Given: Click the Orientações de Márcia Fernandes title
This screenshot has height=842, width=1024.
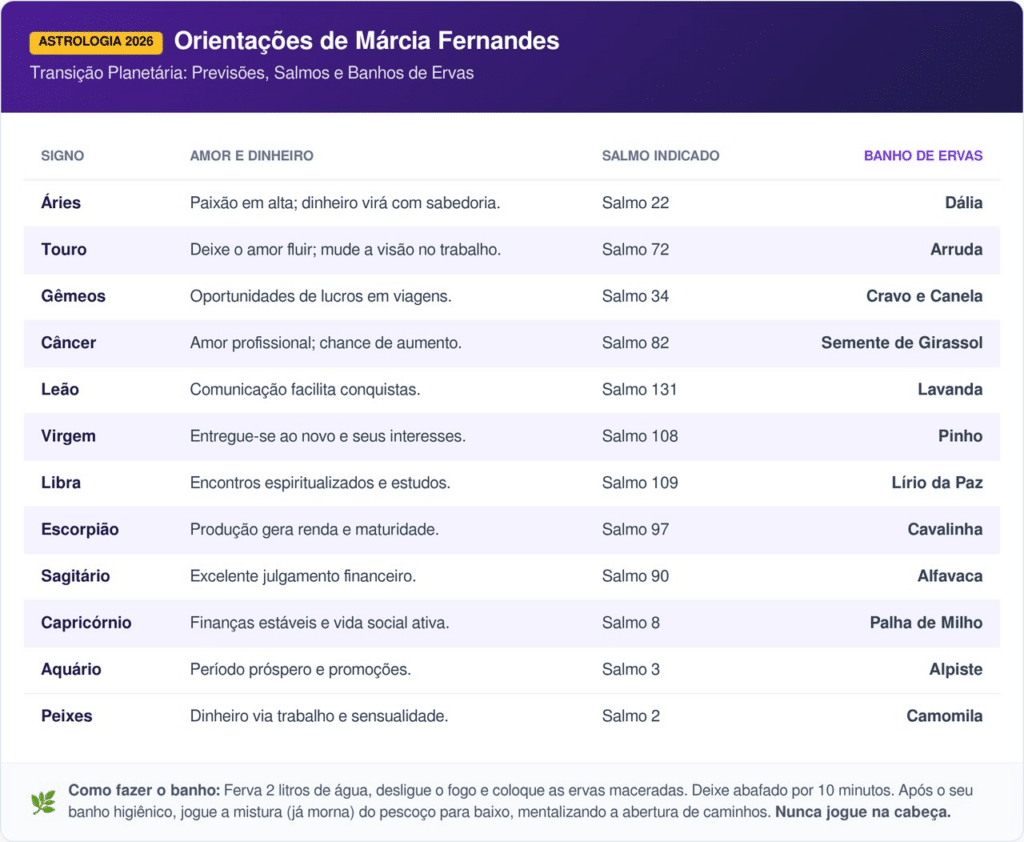Looking at the screenshot, I should (x=366, y=41).
